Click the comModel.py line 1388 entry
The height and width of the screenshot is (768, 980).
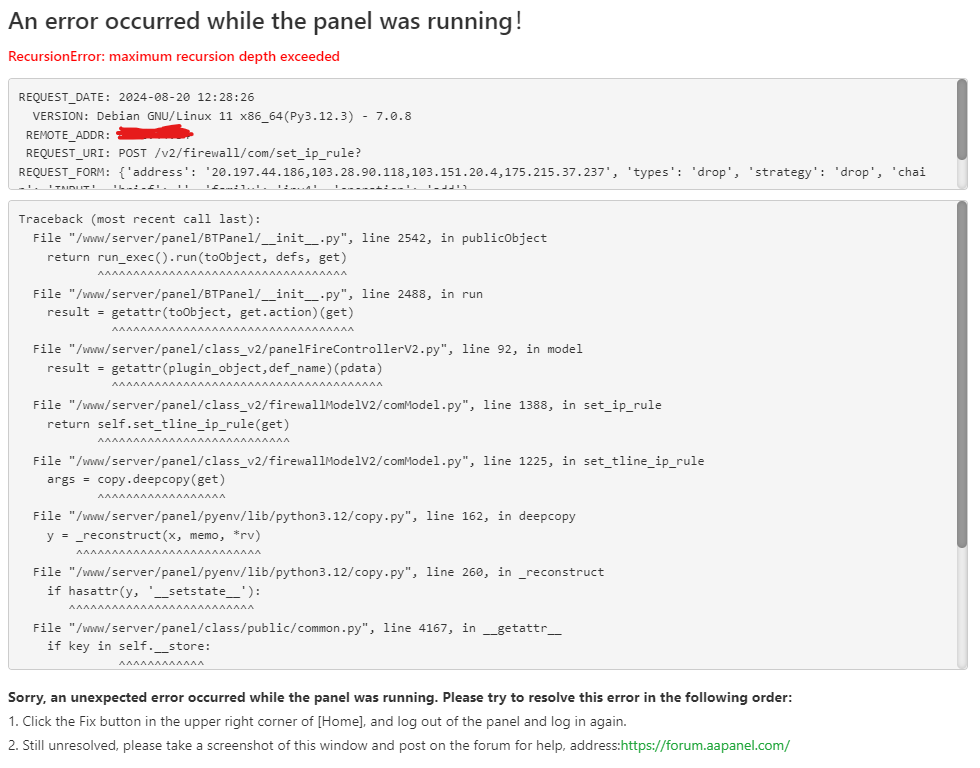tap(346, 405)
